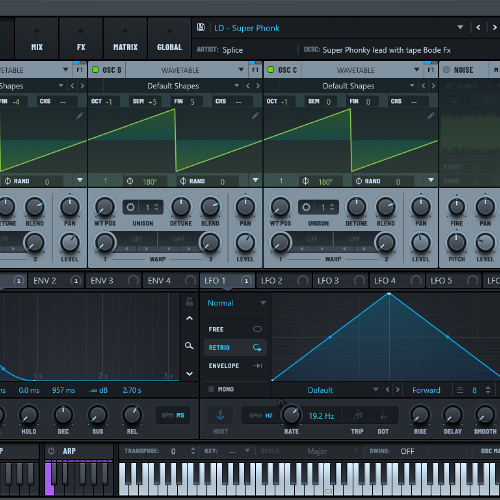Expand OSC B phase row arrow
Image resolution: width=500 pixels, height=500 pixels.
[255, 180]
